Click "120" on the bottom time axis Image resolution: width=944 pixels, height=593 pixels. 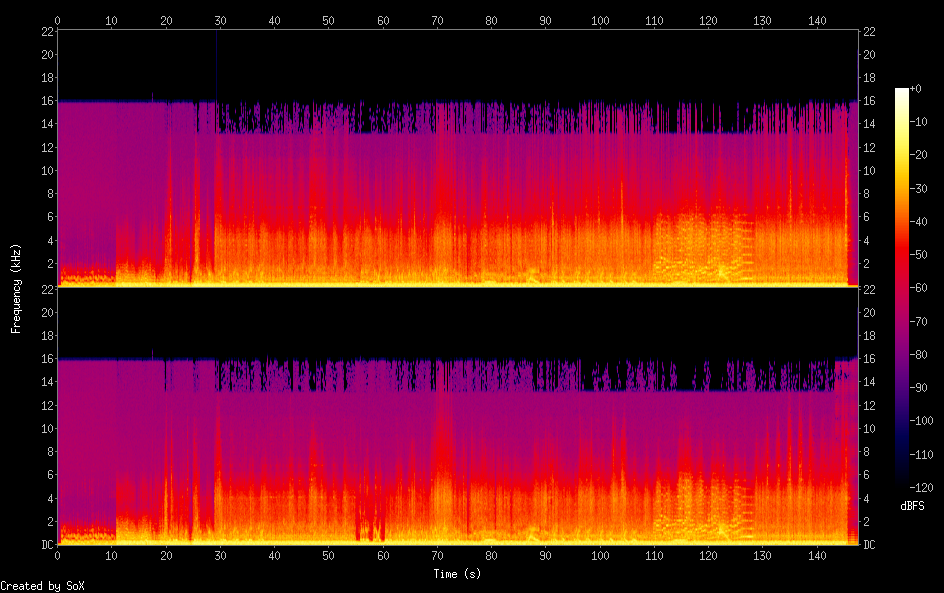tap(708, 556)
